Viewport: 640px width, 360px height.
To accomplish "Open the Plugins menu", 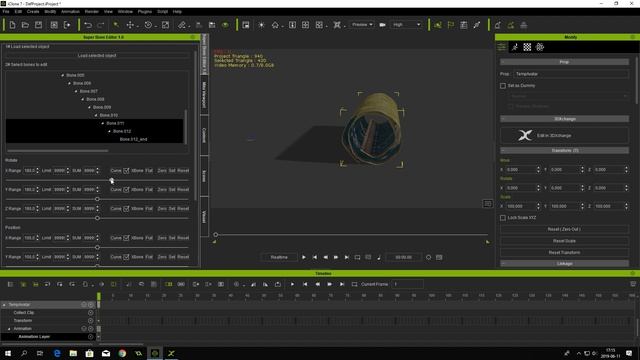I will 145,11.
